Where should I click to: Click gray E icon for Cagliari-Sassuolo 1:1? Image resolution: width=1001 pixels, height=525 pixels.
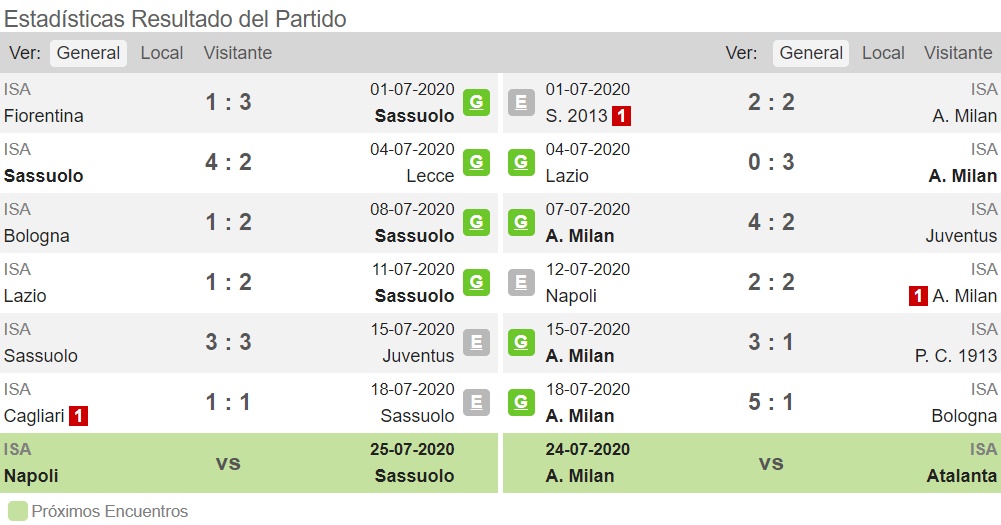coord(476,402)
